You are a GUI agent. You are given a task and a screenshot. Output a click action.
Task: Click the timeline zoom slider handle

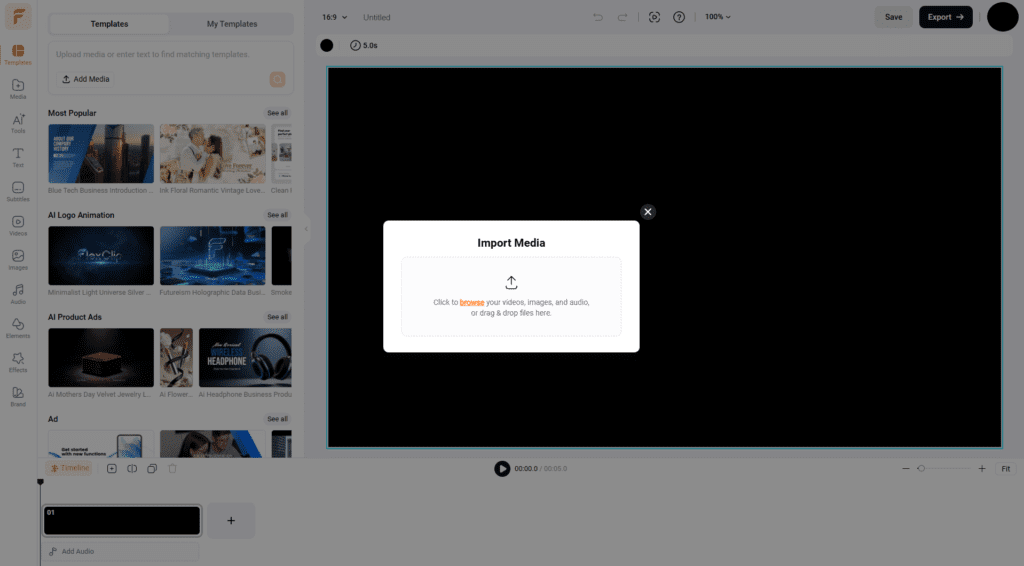click(921, 469)
